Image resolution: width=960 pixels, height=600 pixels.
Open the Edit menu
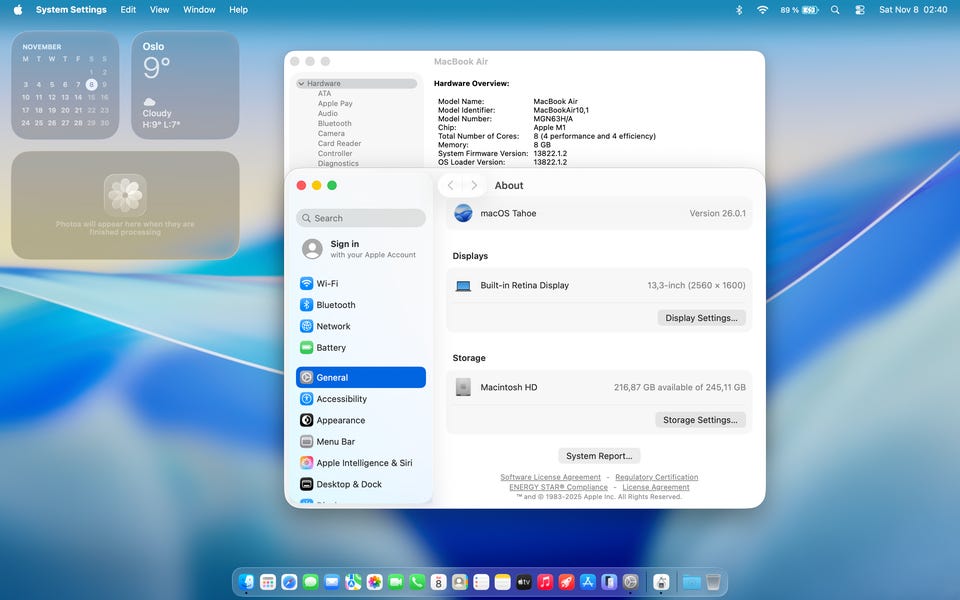(x=128, y=10)
